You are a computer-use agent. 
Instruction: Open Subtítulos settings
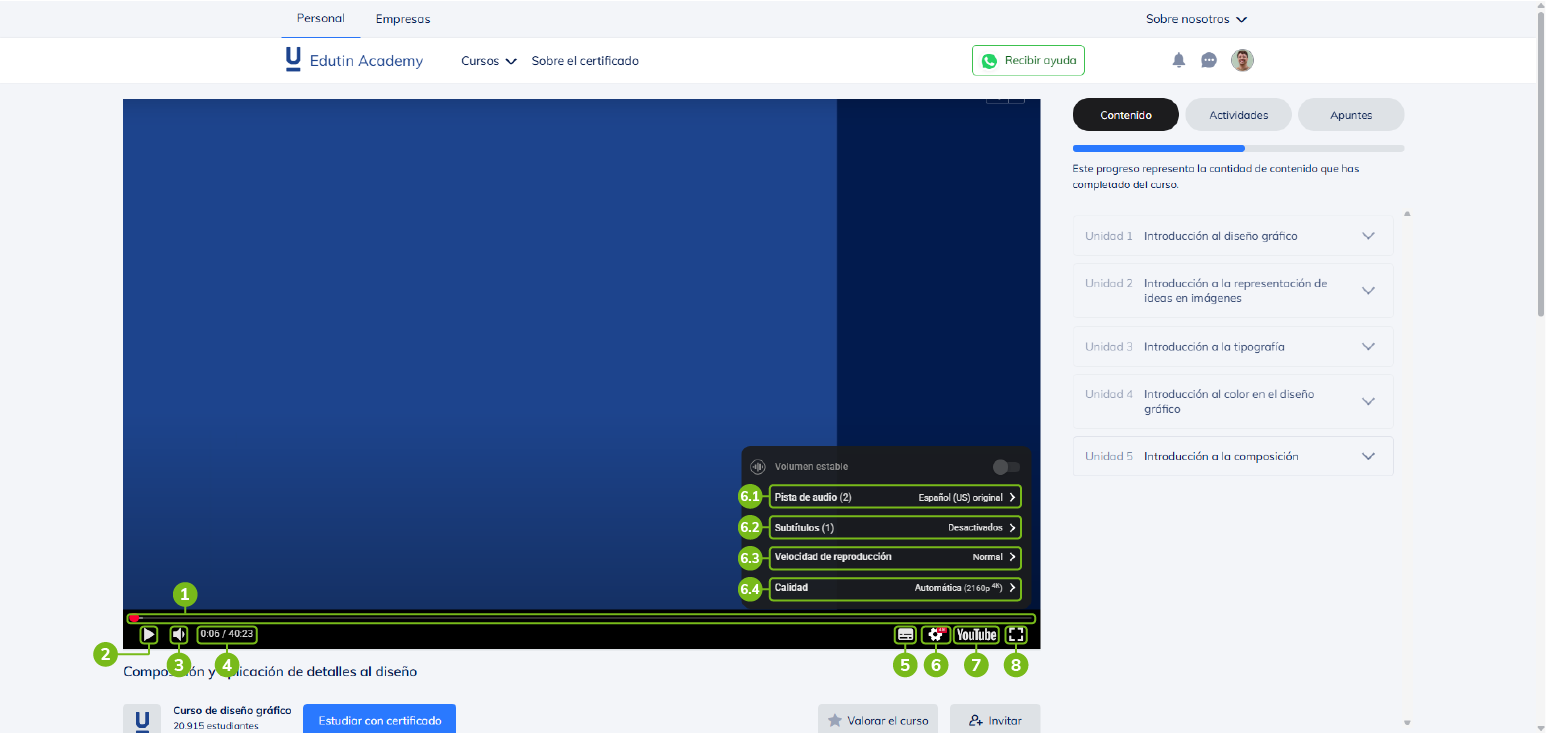[x=895, y=527]
